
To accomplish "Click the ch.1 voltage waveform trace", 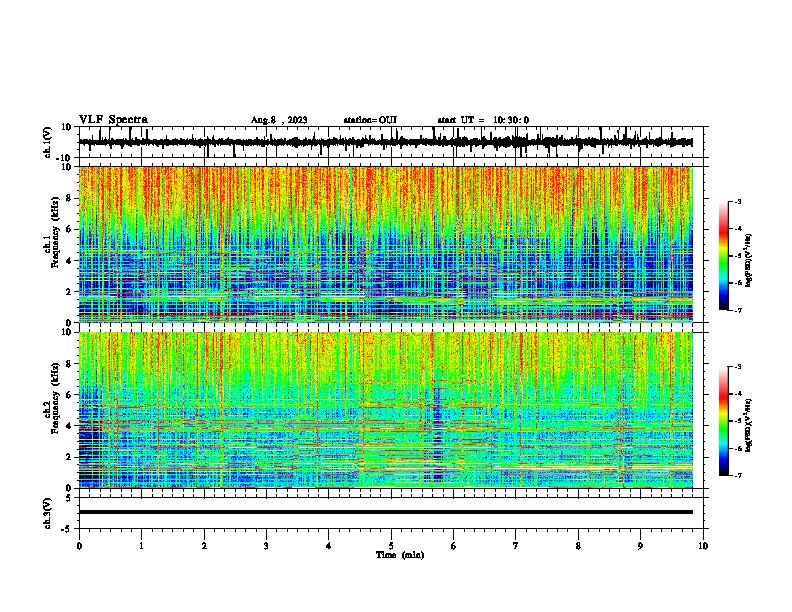I will (x=386, y=142).
